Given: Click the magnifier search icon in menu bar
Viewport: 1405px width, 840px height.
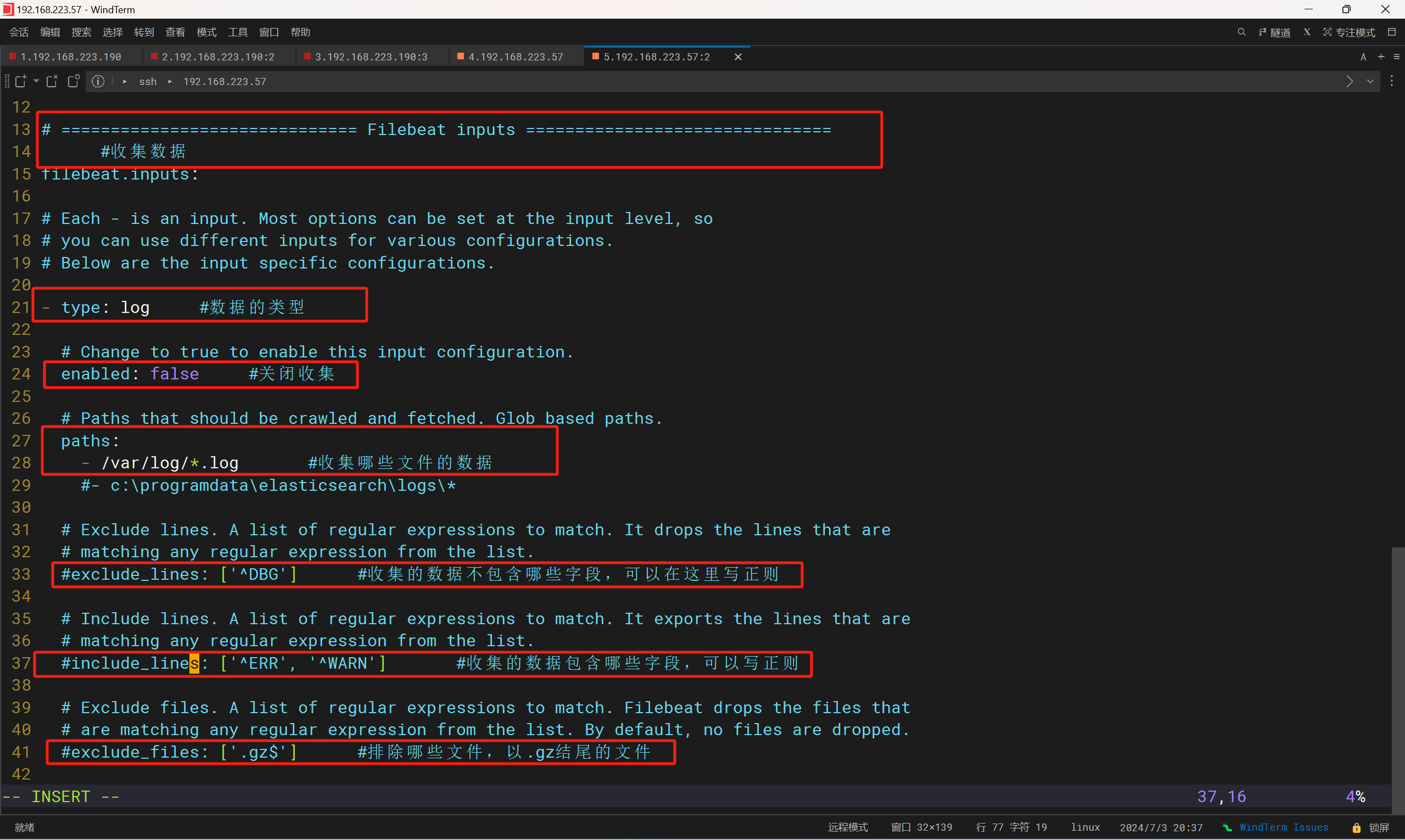Looking at the screenshot, I should tap(1241, 32).
